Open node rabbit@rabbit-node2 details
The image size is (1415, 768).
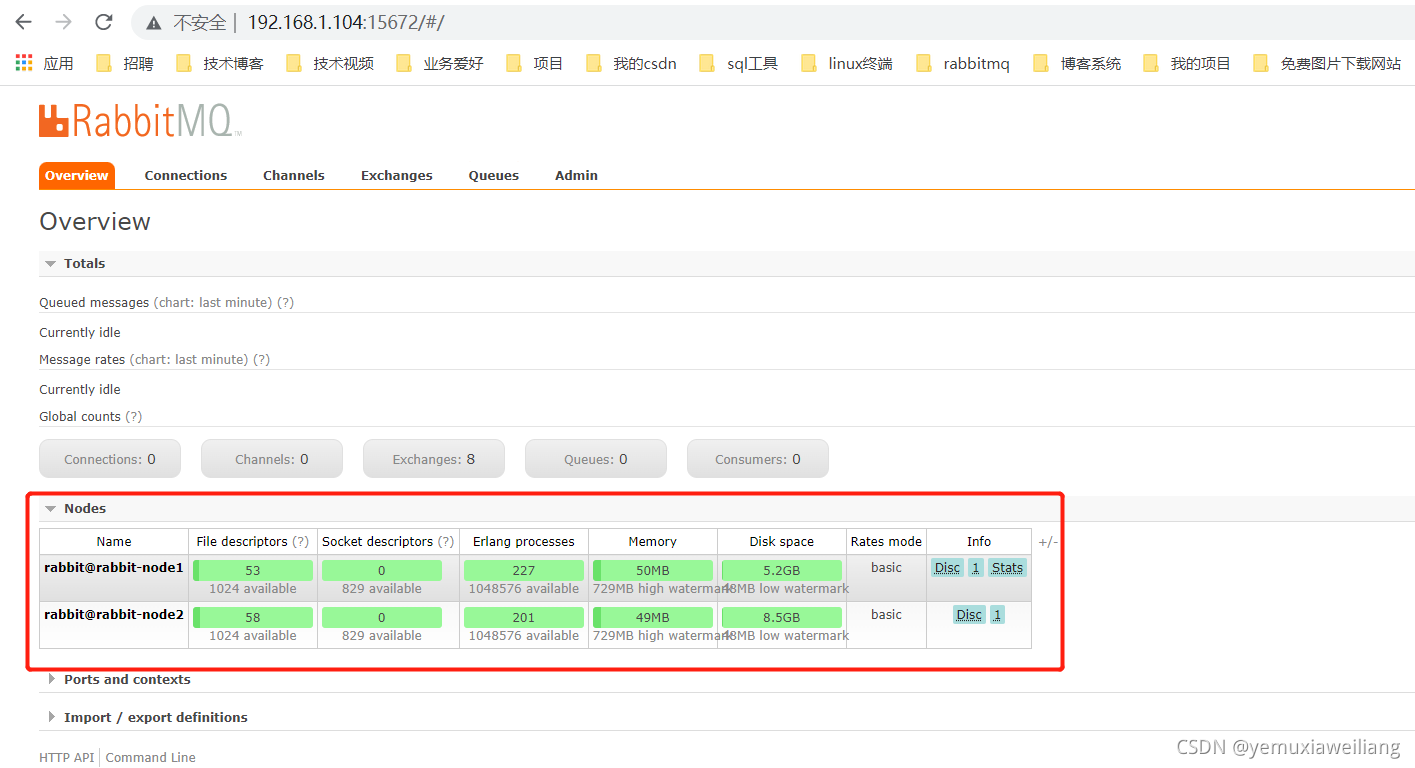click(x=114, y=614)
